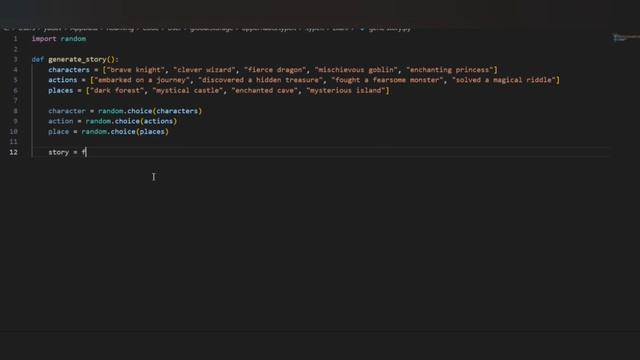Screen dimensions: 640x360
Task: Click line number 9 in the gutter
Action: pos(16,121)
